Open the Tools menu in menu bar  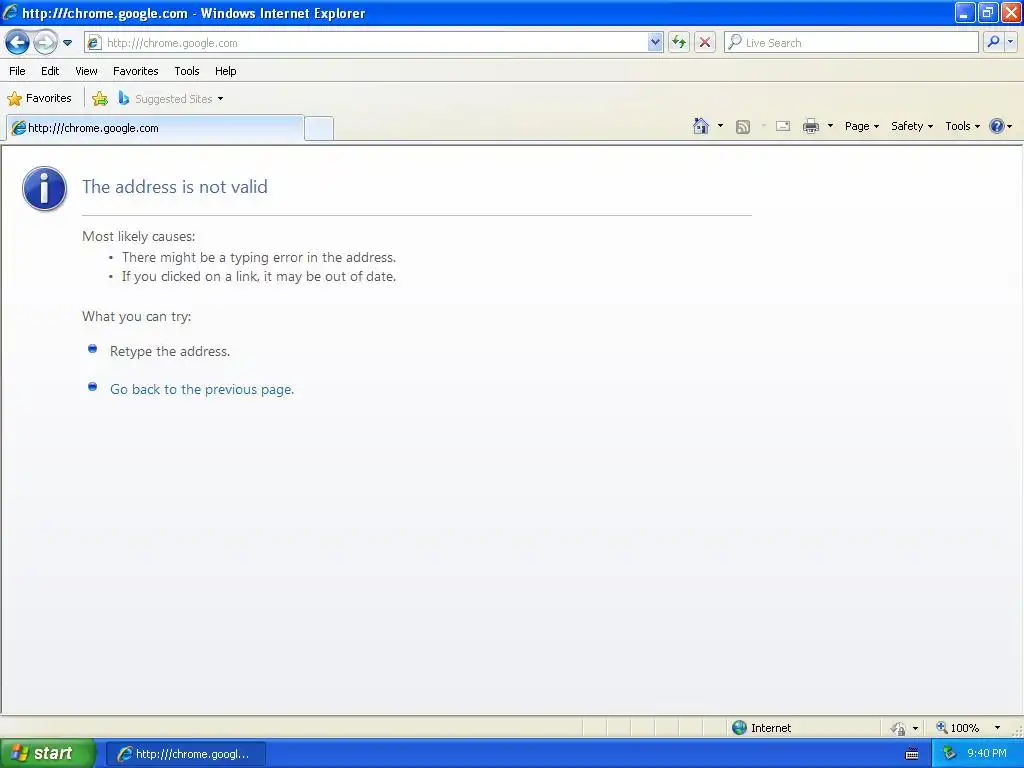[187, 71]
